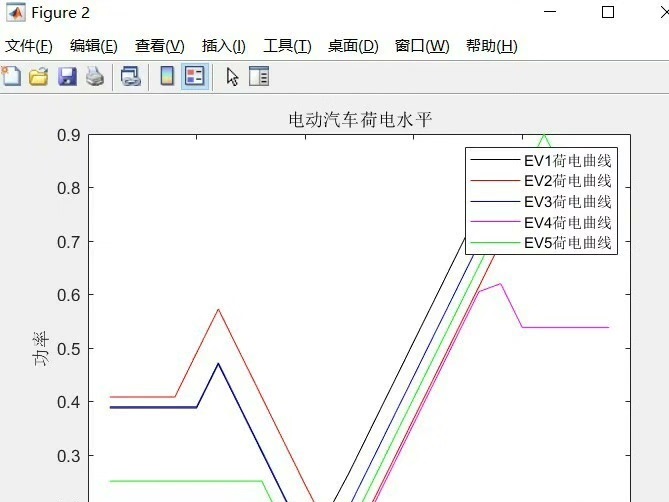
Task: Toggle the Insert Legend toolbar button
Action: [x=195, y=77]
